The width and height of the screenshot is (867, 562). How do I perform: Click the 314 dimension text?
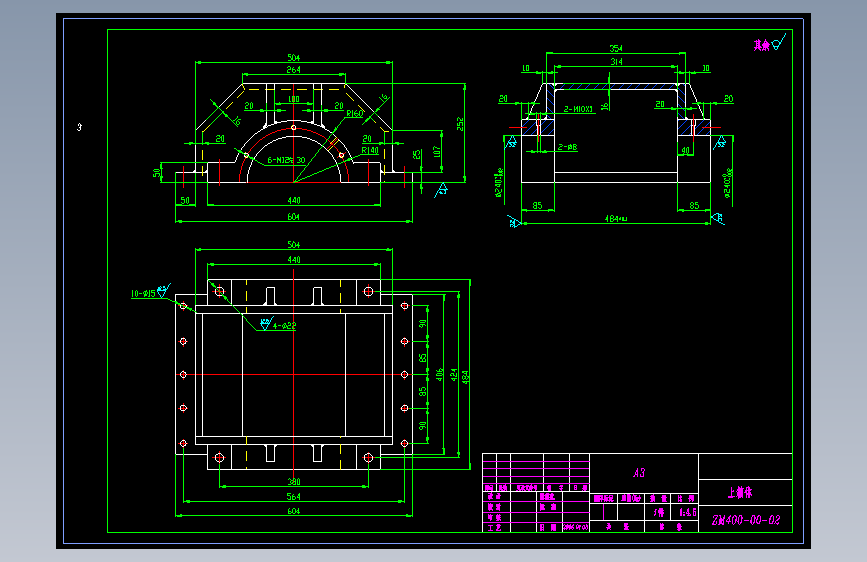coord(616,62)
